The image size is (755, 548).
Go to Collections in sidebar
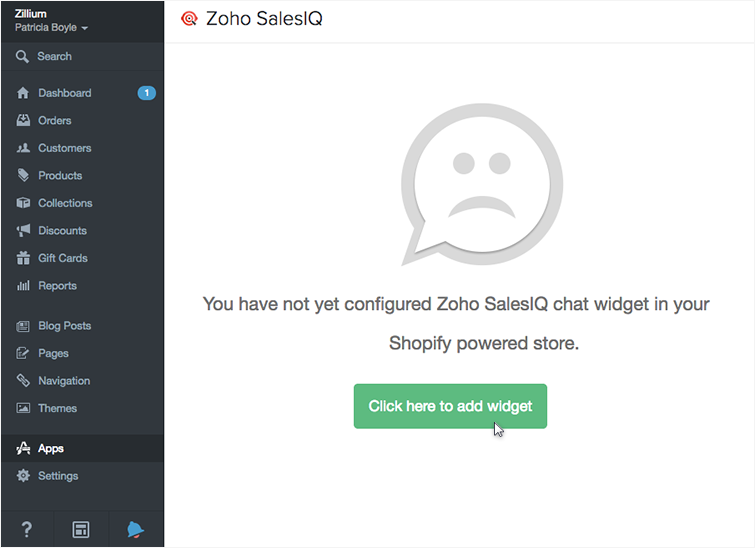click(65, 203)
